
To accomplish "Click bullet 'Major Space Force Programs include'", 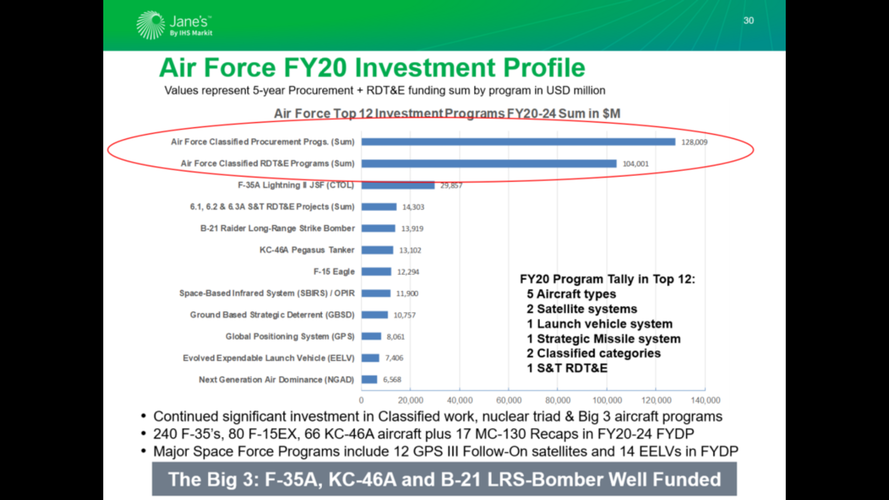I will [x=446, y=452].
